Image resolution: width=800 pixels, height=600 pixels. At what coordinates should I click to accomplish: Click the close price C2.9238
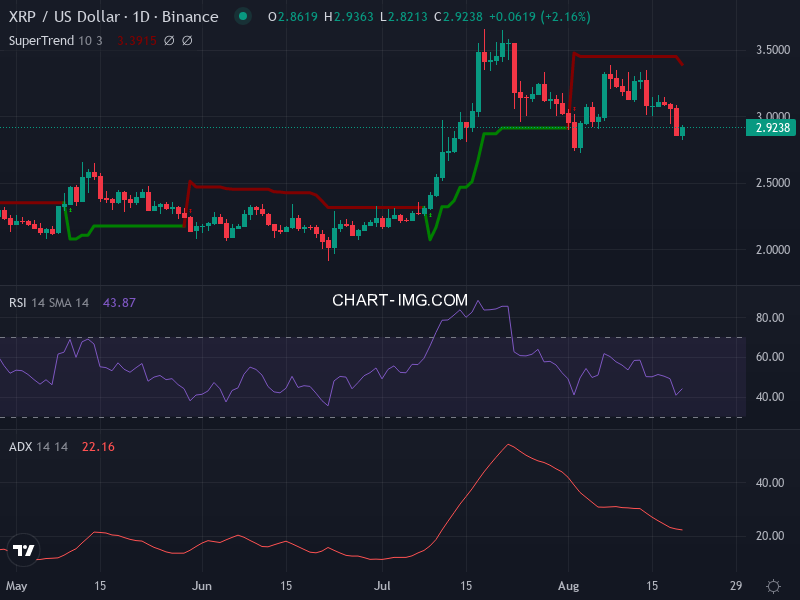(458, 17)
